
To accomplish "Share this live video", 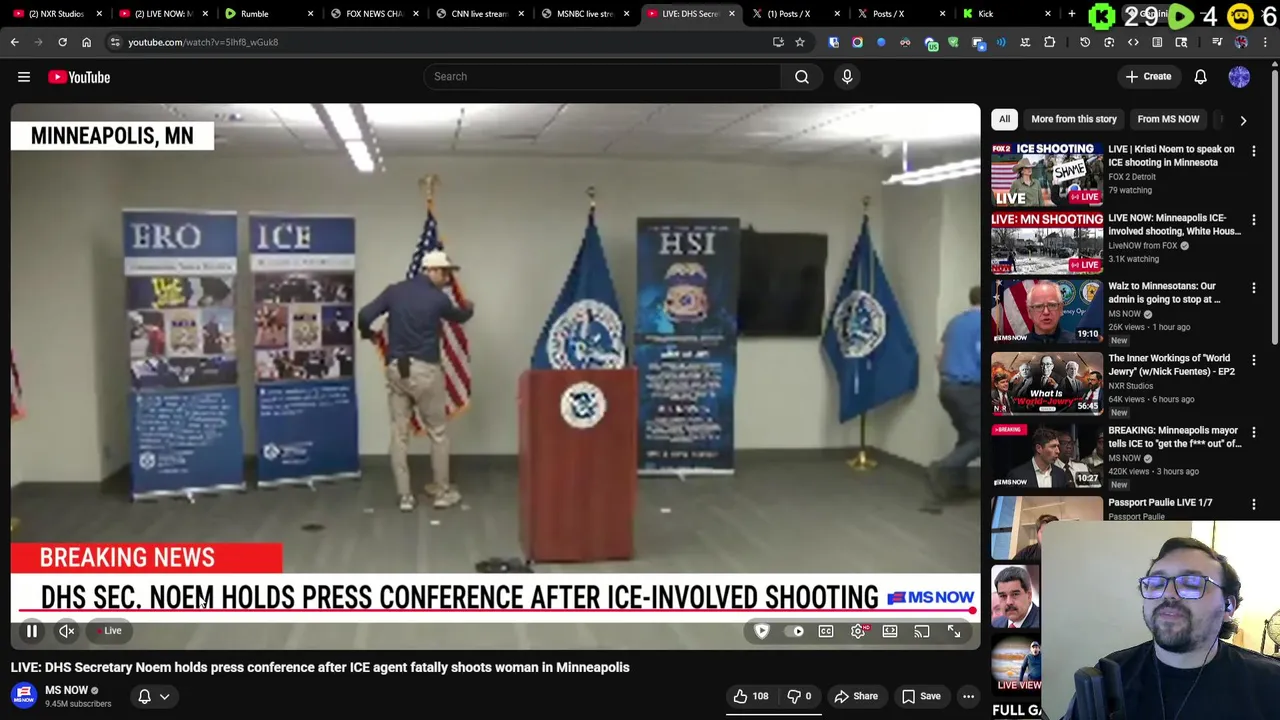I will (856, 696).
